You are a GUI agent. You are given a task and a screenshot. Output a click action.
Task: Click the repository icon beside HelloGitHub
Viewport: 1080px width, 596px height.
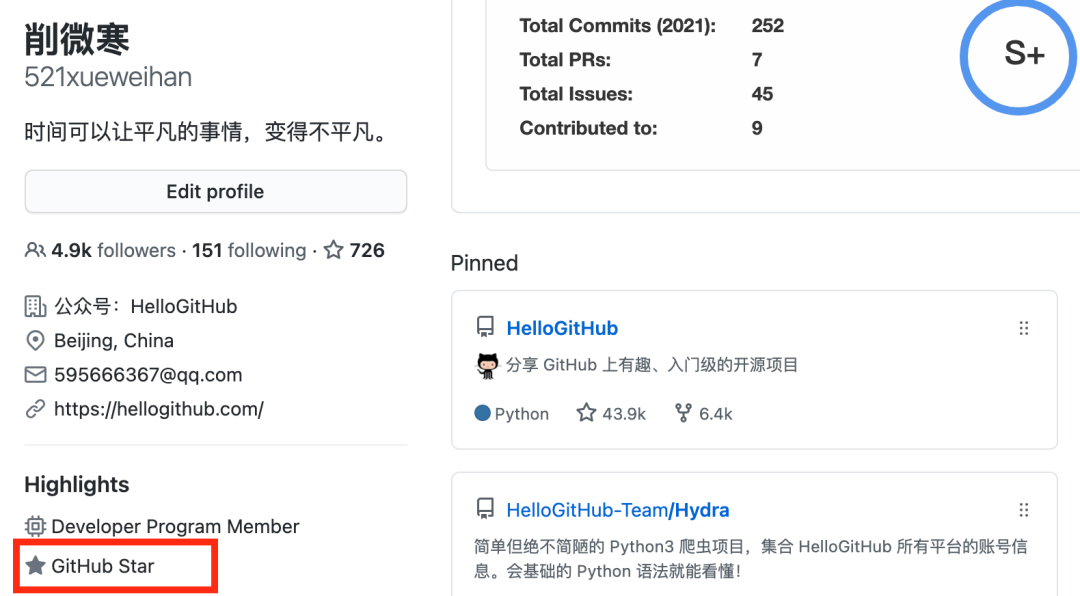click(x=486, y=327)
